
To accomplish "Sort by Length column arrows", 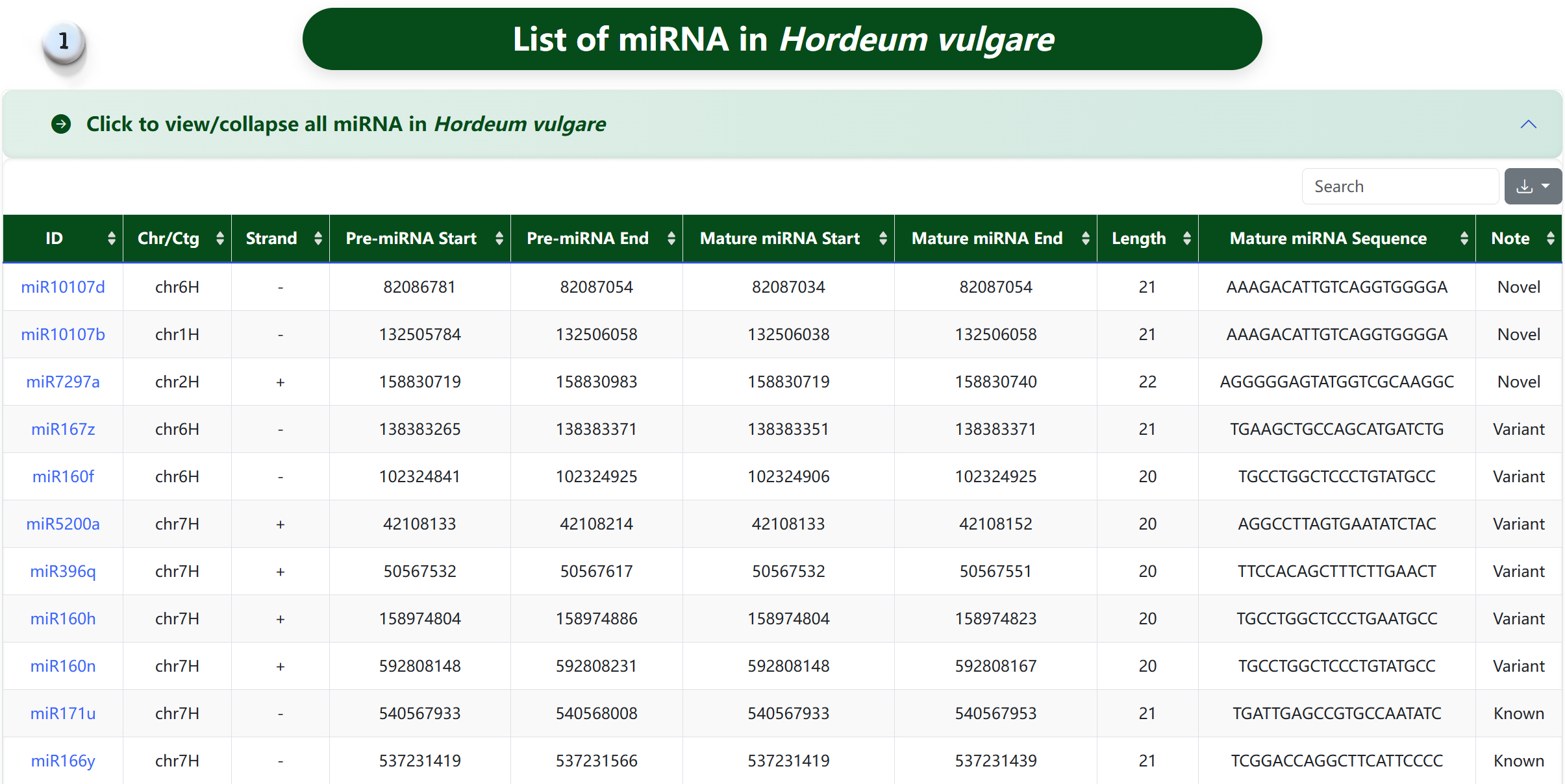I will coord(1187,238).
